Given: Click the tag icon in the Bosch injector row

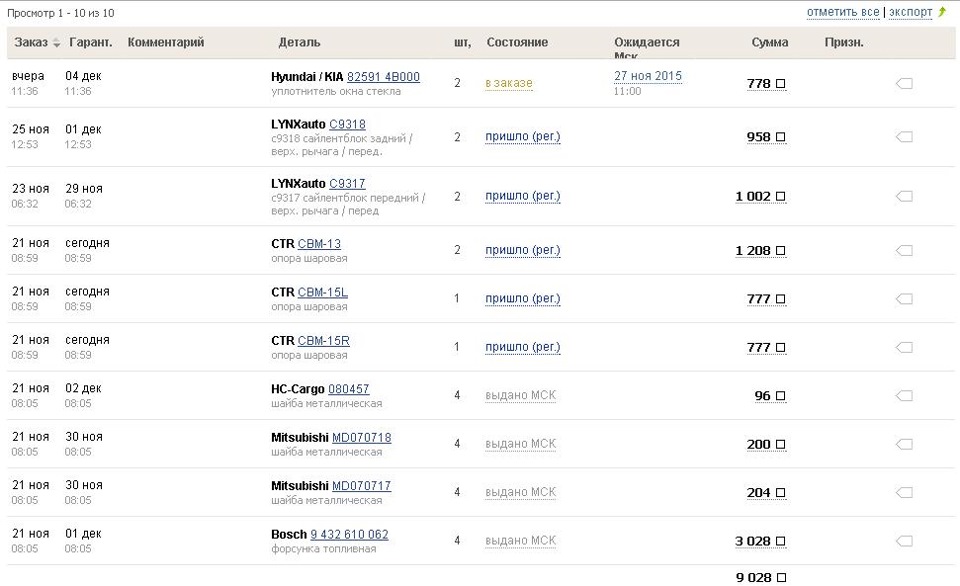Looking at the screenshot, I should click(x=904, y=541).
